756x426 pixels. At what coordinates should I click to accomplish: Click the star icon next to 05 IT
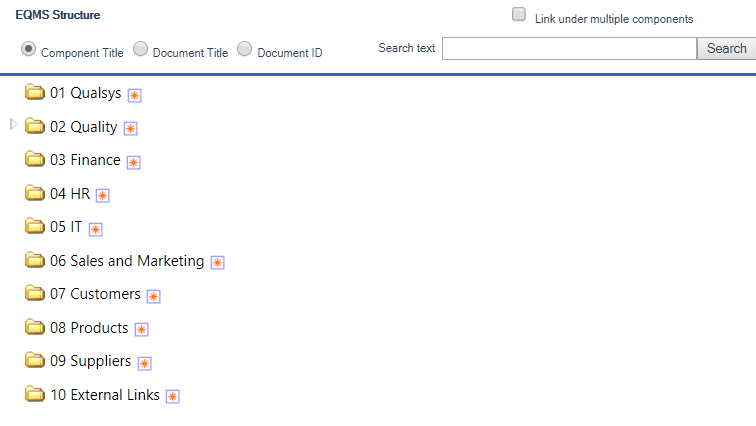[95, 229]
